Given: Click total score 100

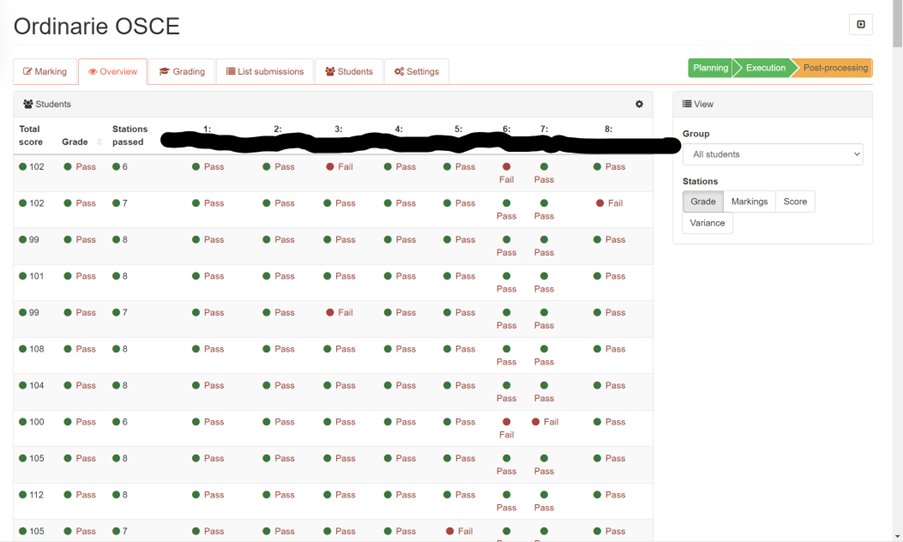Looking at the screenshot, I should click(x=37, y=422).
